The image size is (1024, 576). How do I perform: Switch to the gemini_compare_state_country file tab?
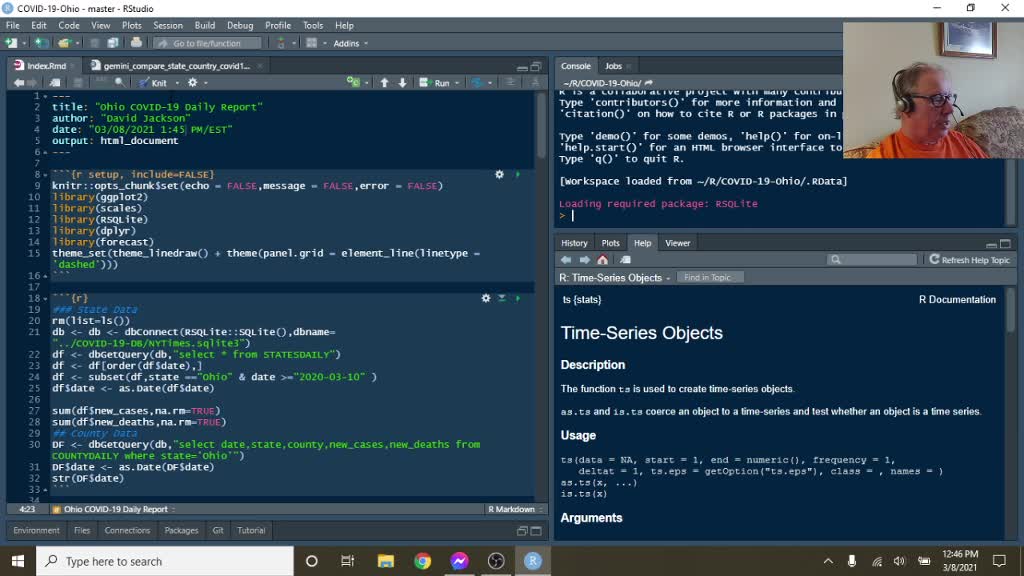coord(176,66)
